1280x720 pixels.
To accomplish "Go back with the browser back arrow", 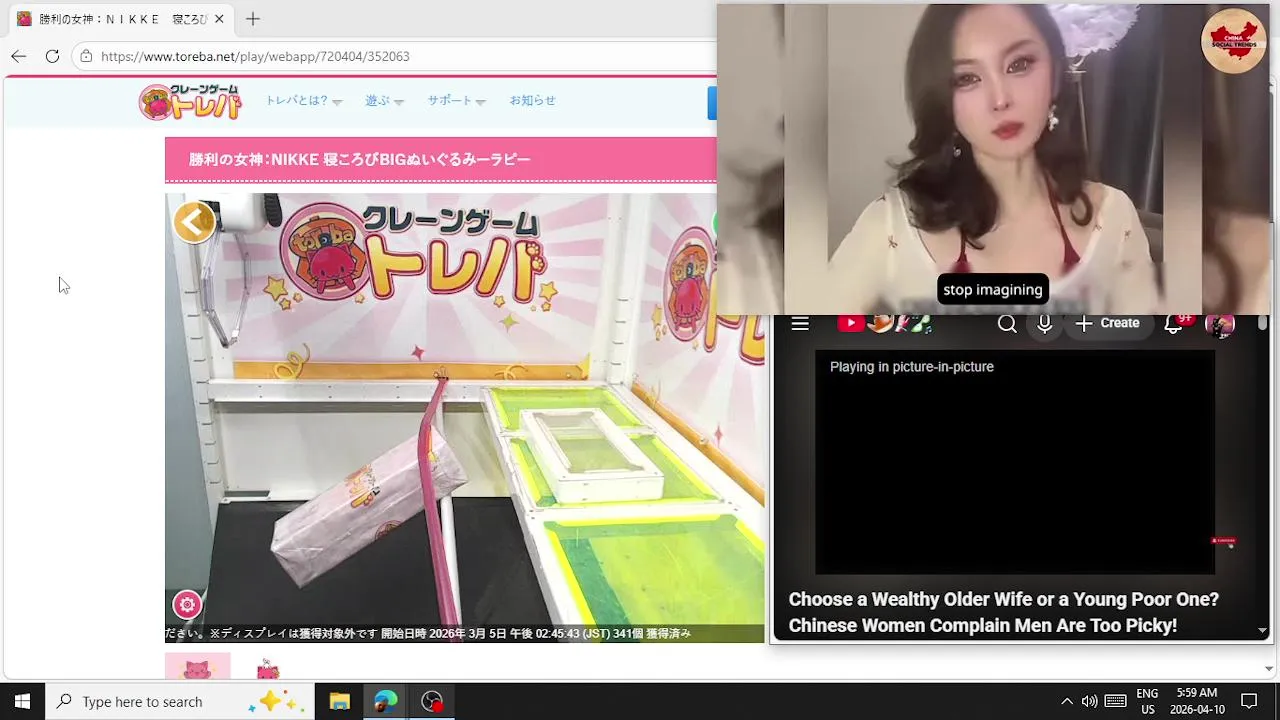I will click(18, 56).
